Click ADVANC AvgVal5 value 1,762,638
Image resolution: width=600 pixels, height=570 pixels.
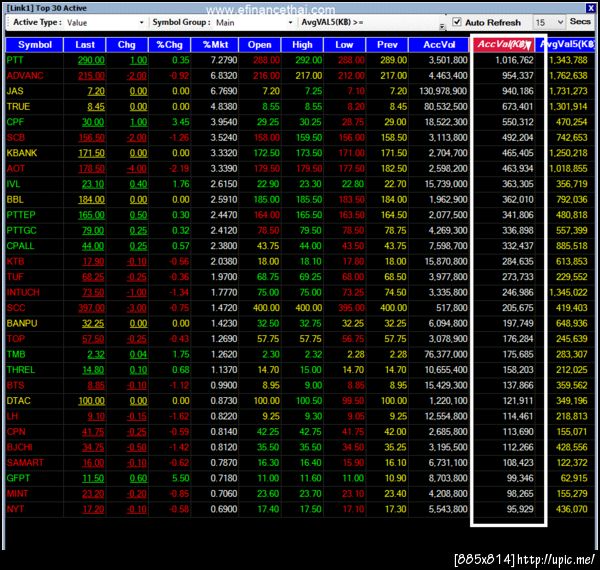tap(568, 76)
